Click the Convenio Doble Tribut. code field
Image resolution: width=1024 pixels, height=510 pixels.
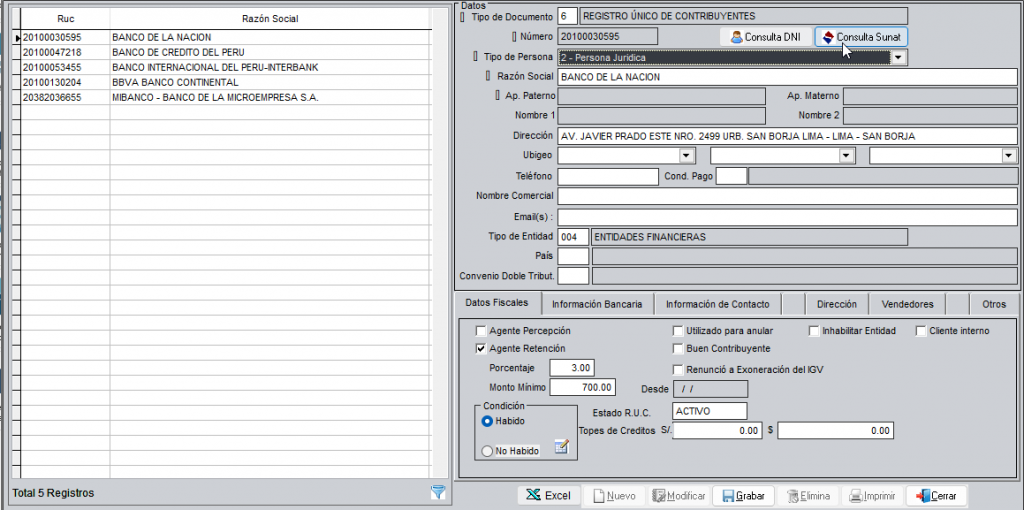(573, 276)
